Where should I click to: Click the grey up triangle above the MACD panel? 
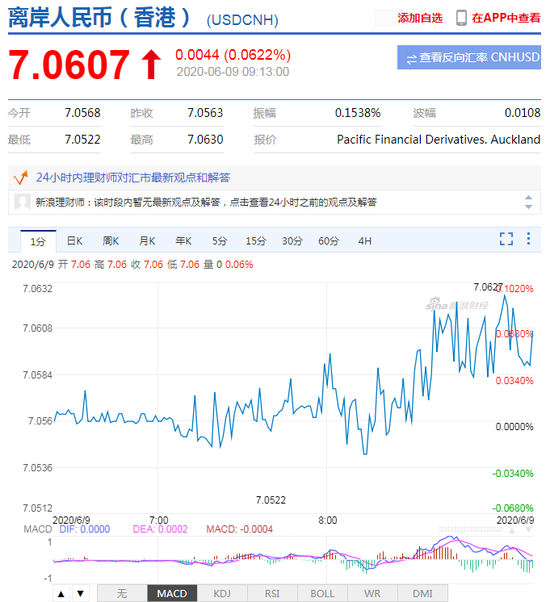(x=512, y=530)
